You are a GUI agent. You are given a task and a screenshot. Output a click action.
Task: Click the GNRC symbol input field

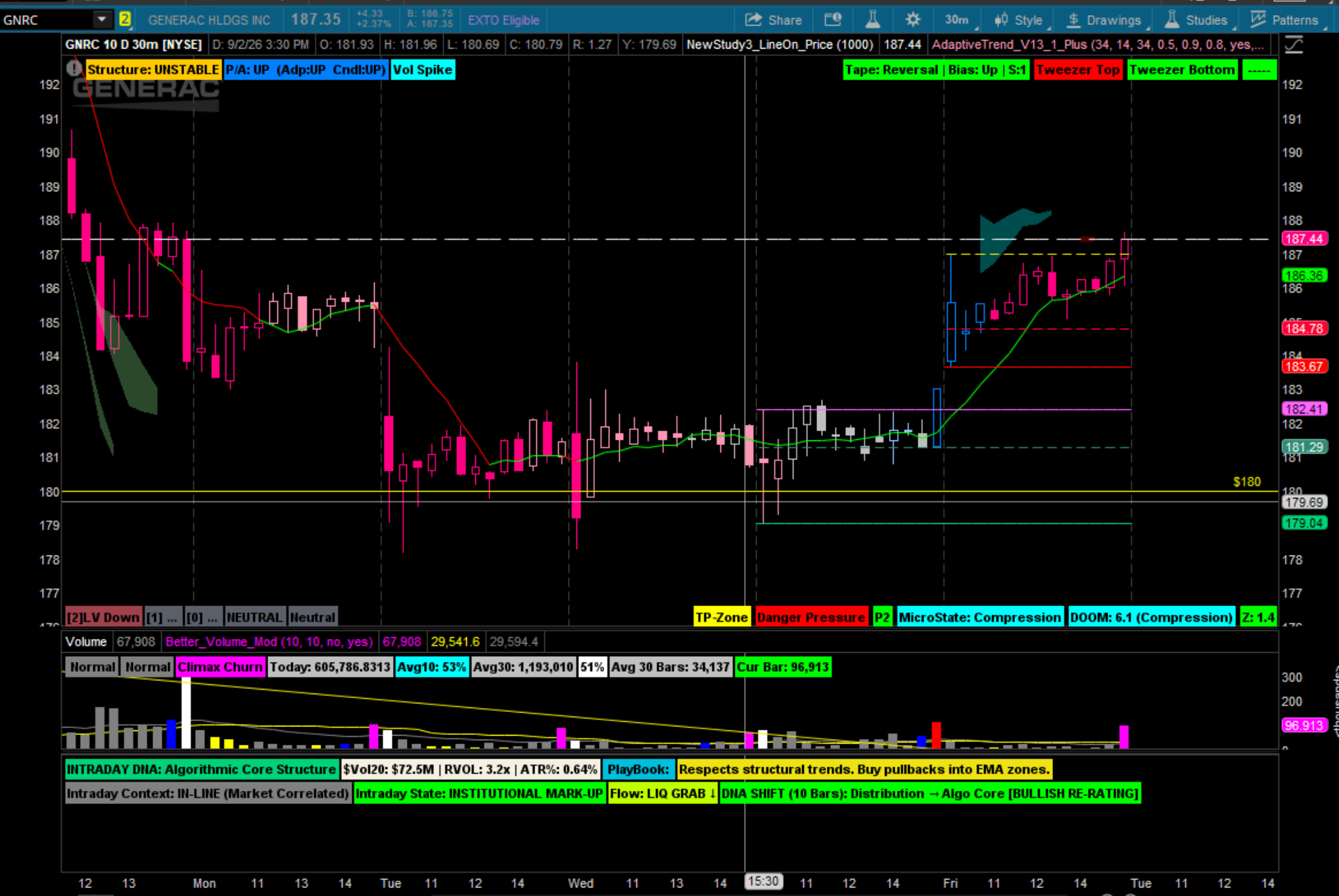tap(46, 20)
